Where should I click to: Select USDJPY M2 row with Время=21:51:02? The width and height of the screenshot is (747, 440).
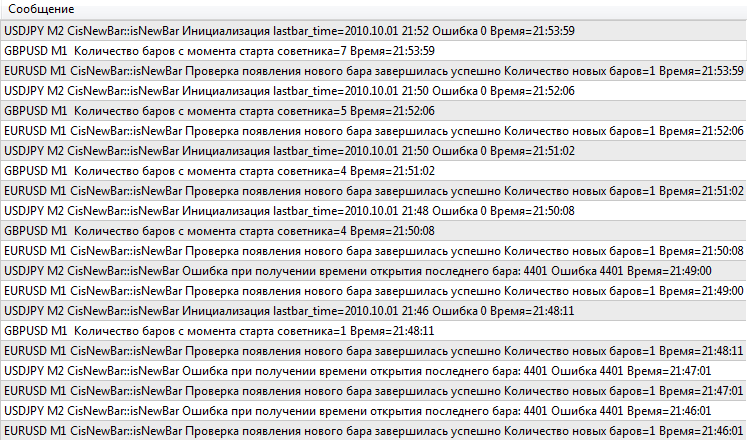374,151
